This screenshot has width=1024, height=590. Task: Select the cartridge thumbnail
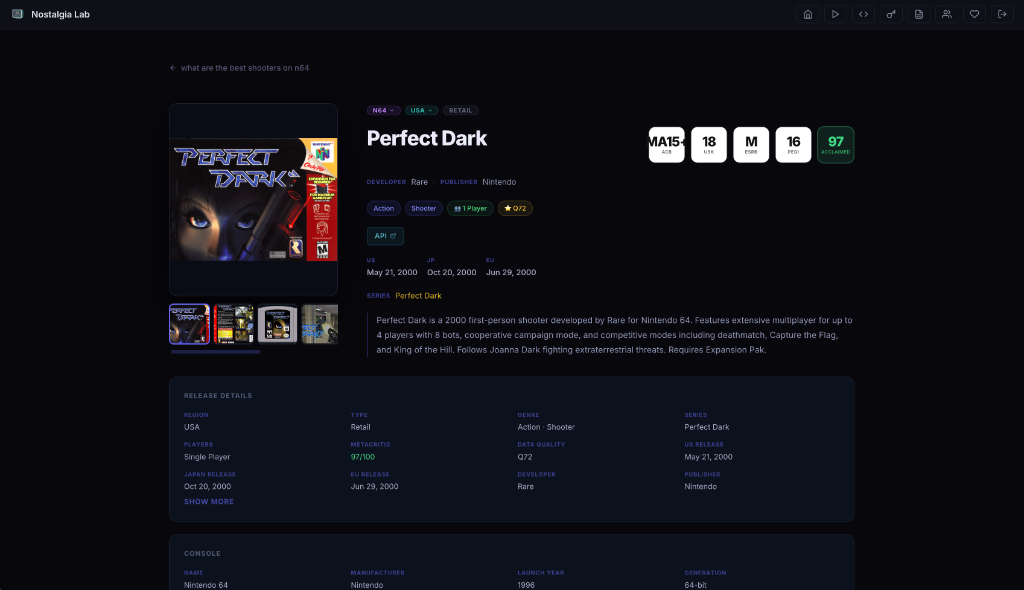click(x=278, y=323)
